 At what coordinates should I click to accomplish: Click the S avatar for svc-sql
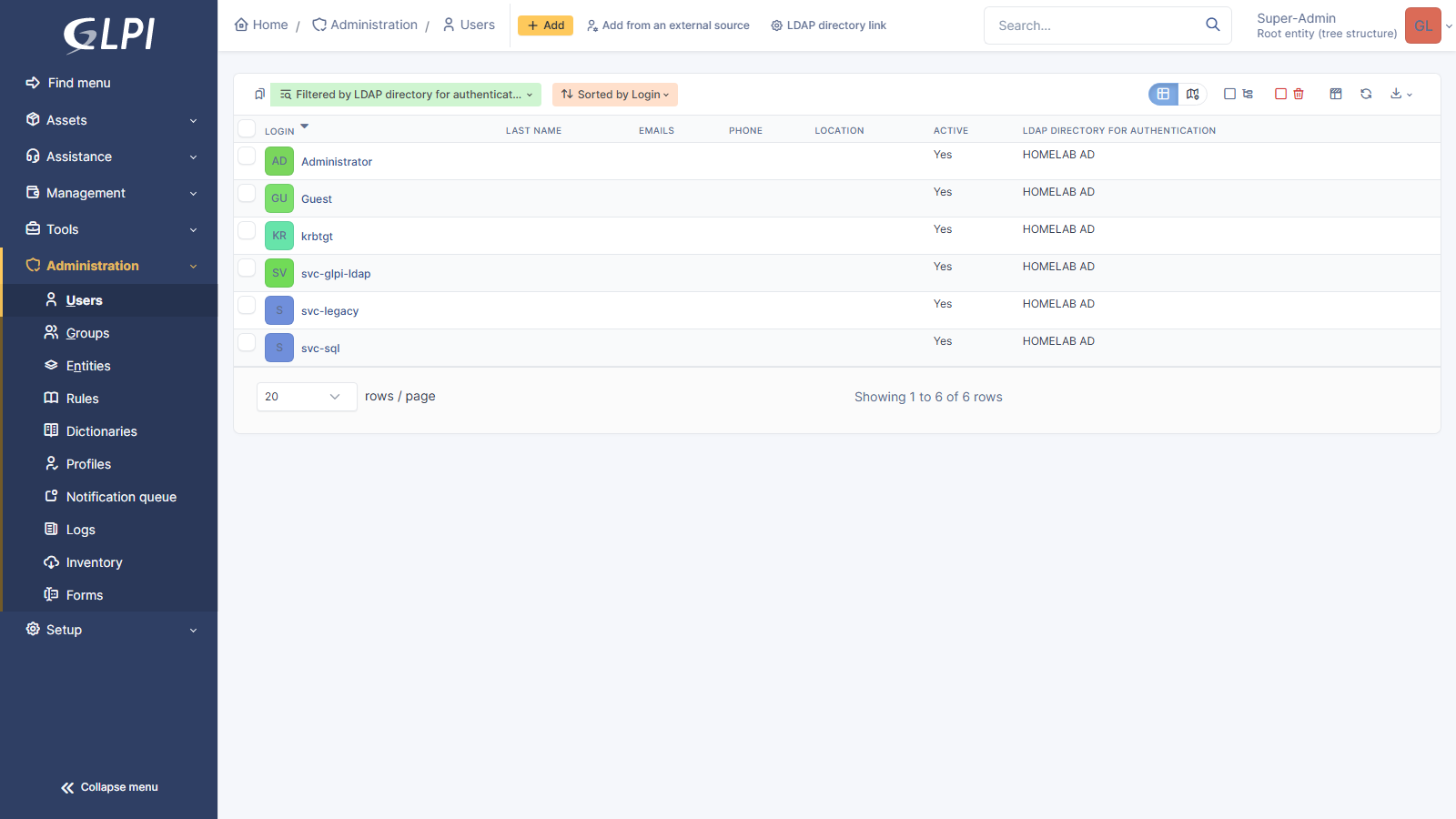point(279,348)
